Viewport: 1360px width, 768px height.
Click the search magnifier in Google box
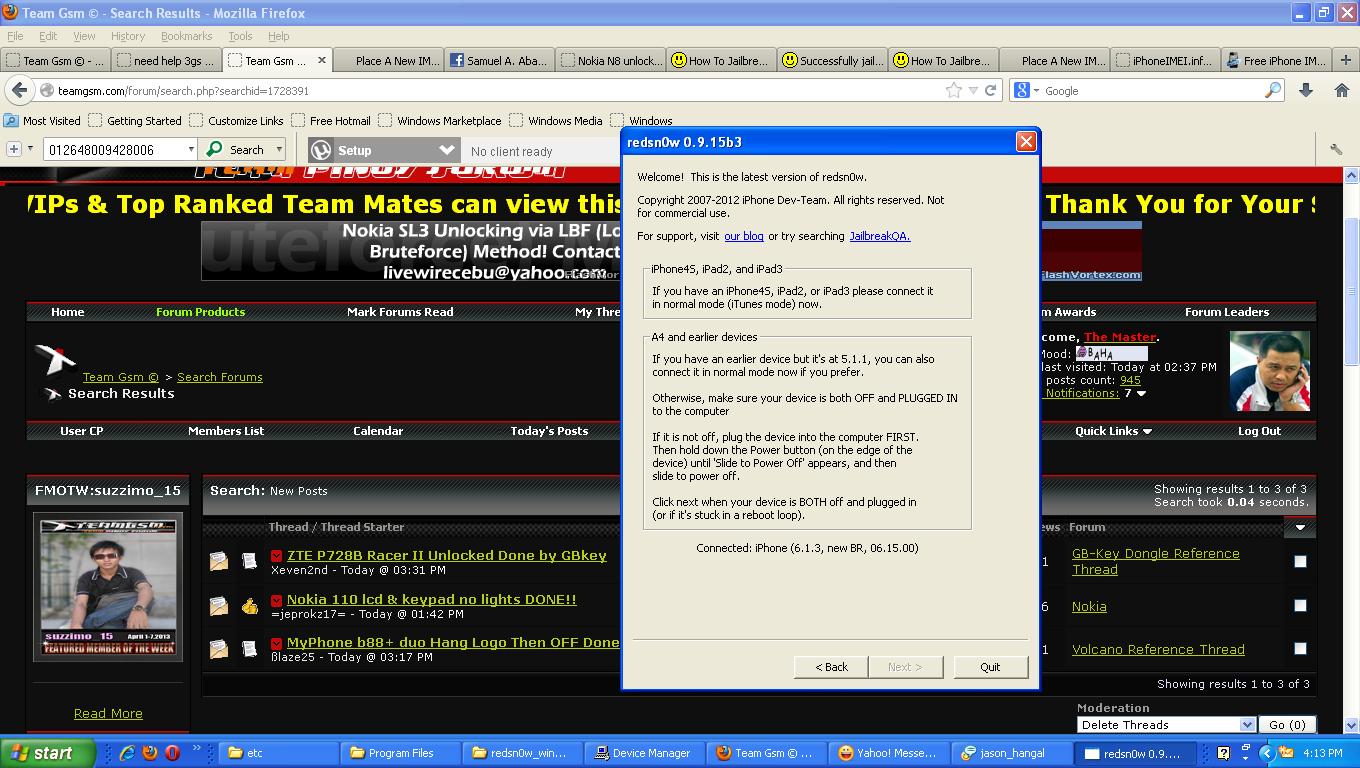pos(1273,90)
